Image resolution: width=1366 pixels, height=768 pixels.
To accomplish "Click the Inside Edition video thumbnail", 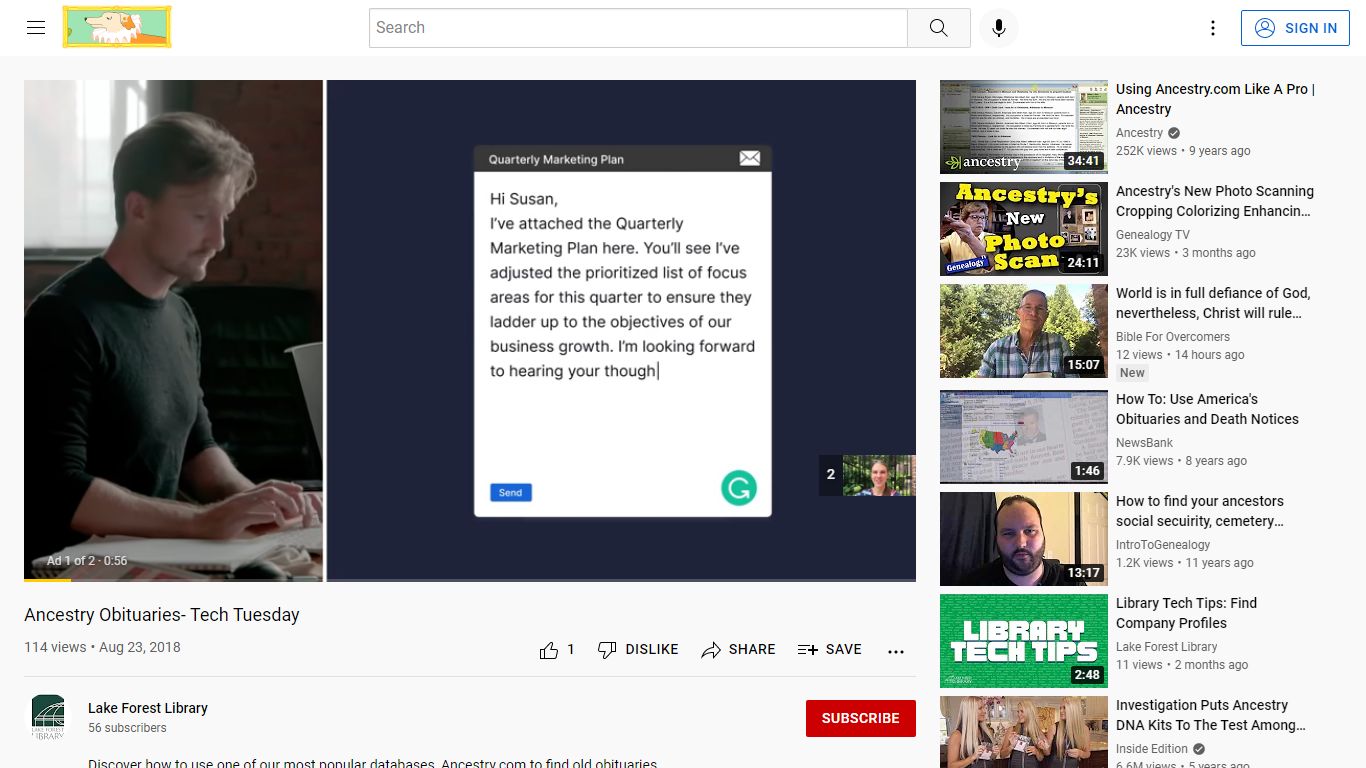I will point(1024,732).
